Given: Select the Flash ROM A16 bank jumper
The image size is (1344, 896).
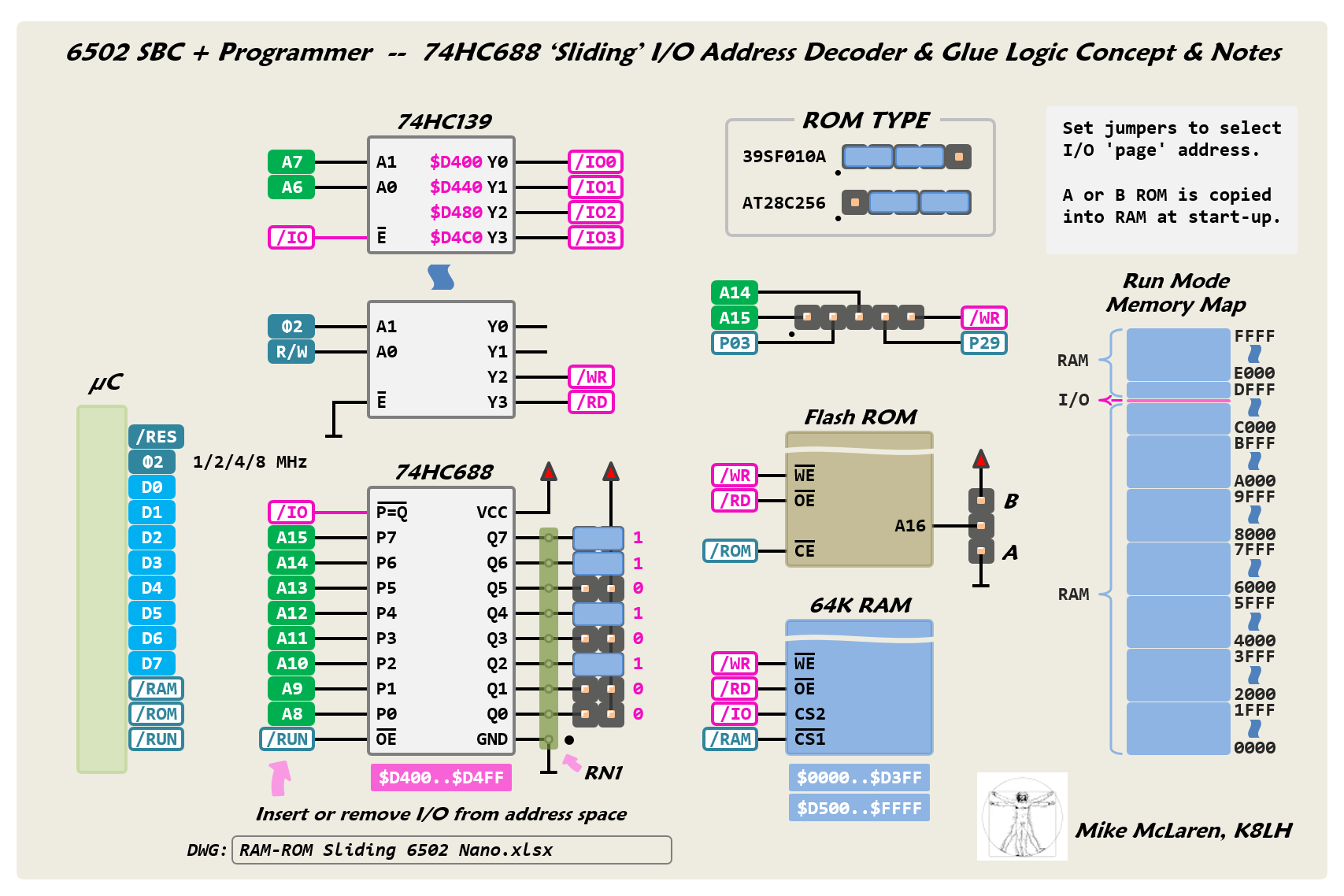Looking at the screenshot, I should click(x=980, y=526).
